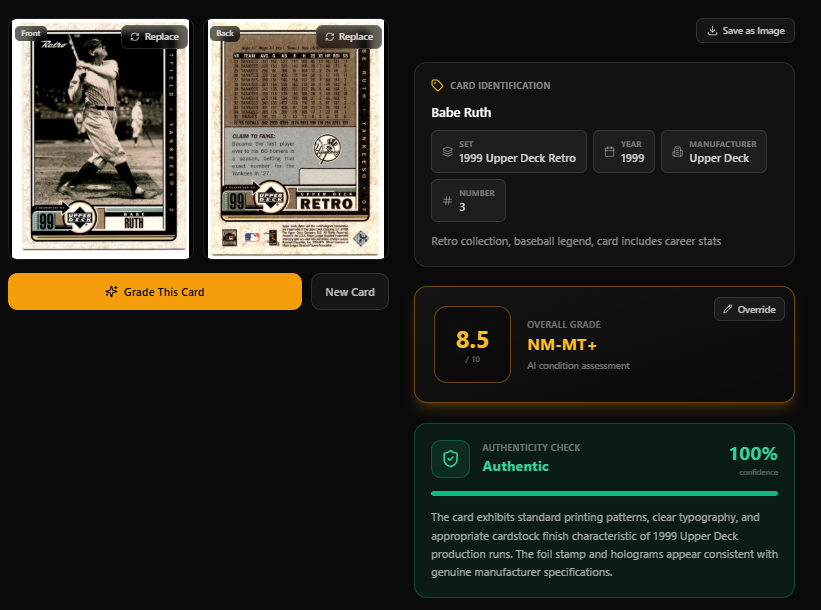This screenshot has width=821, height=610.
Task: Start over with the New Card button
Action: pos(350,292)
